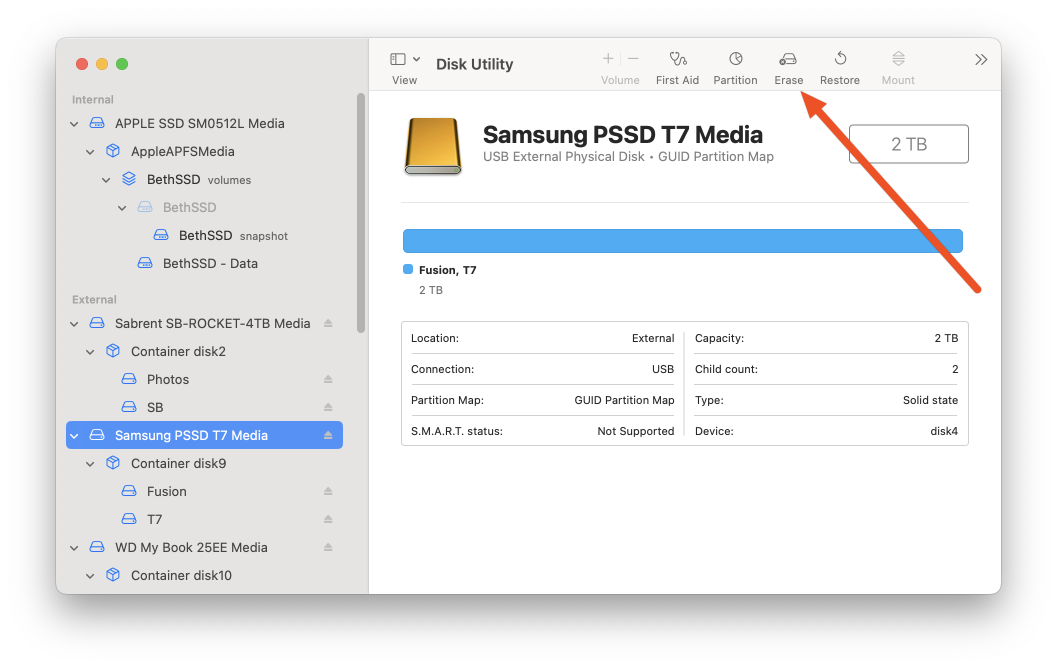Click the Mount toolbar icon
Viewport: 1057px width, 668px height.
click(x=898, y=59)
